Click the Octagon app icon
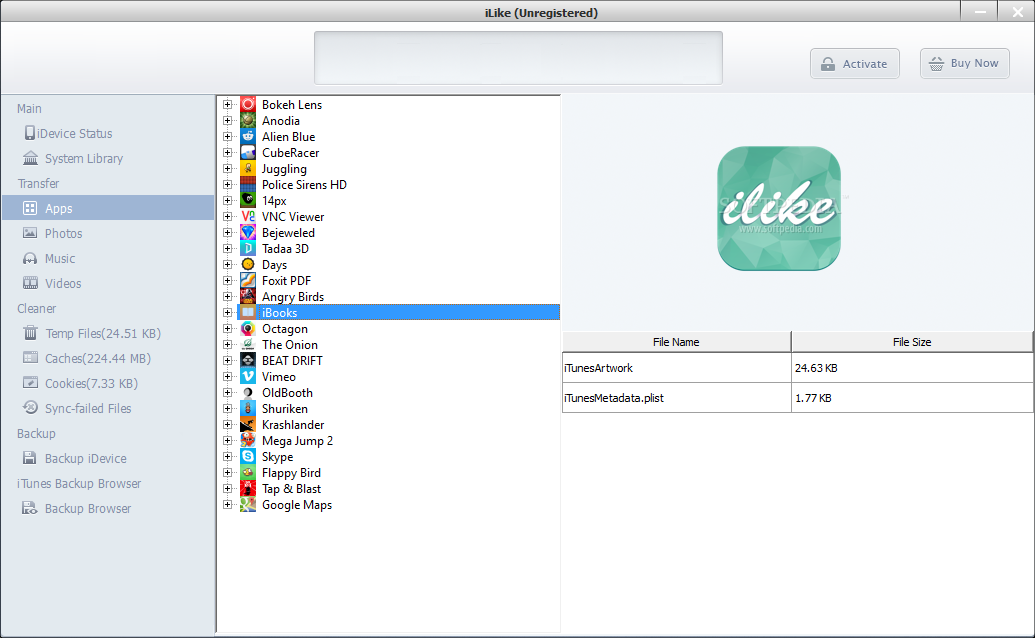This screenshot has width=1035, height=638. [248, 329]
